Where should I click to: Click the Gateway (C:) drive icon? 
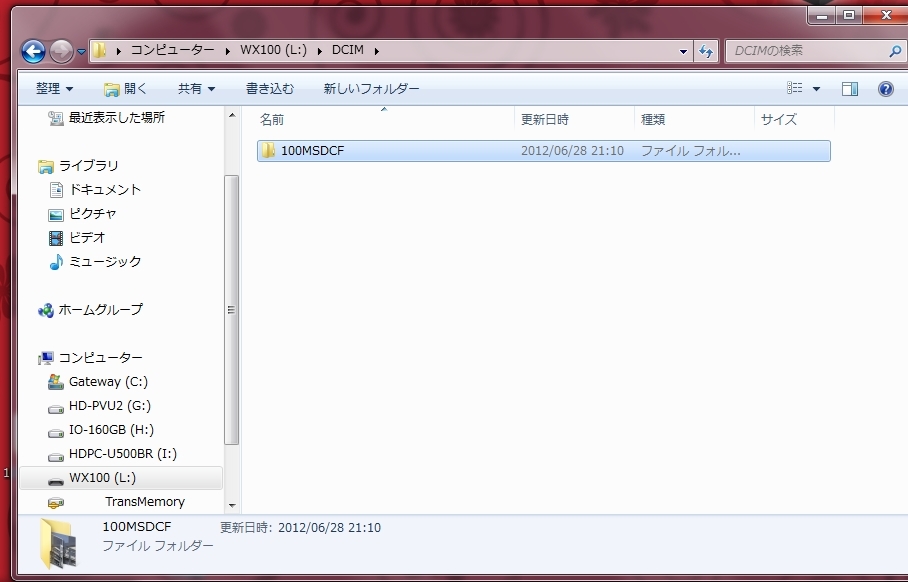tap(56, 382)
